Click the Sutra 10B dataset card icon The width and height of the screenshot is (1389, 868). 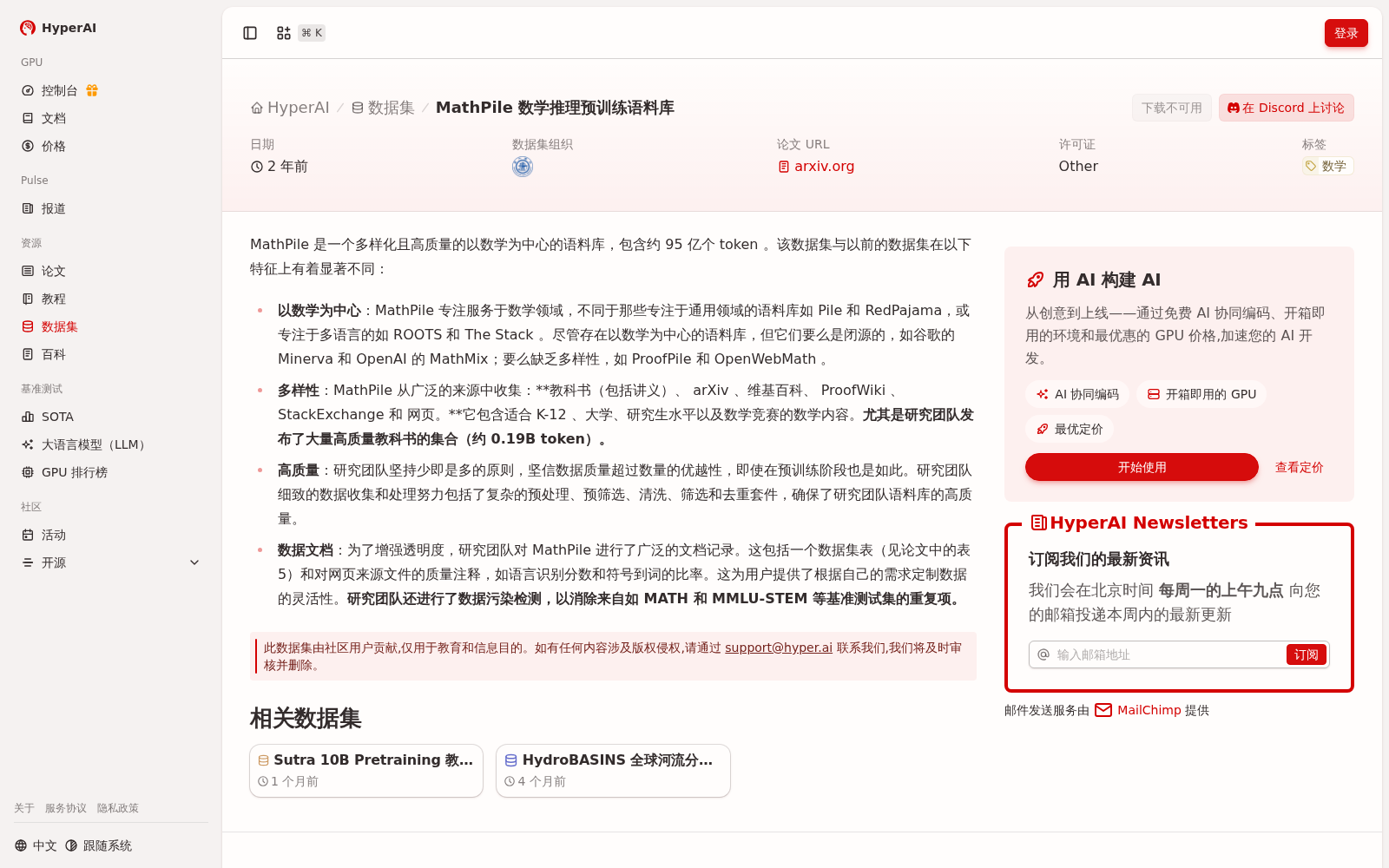pos(264,760)
